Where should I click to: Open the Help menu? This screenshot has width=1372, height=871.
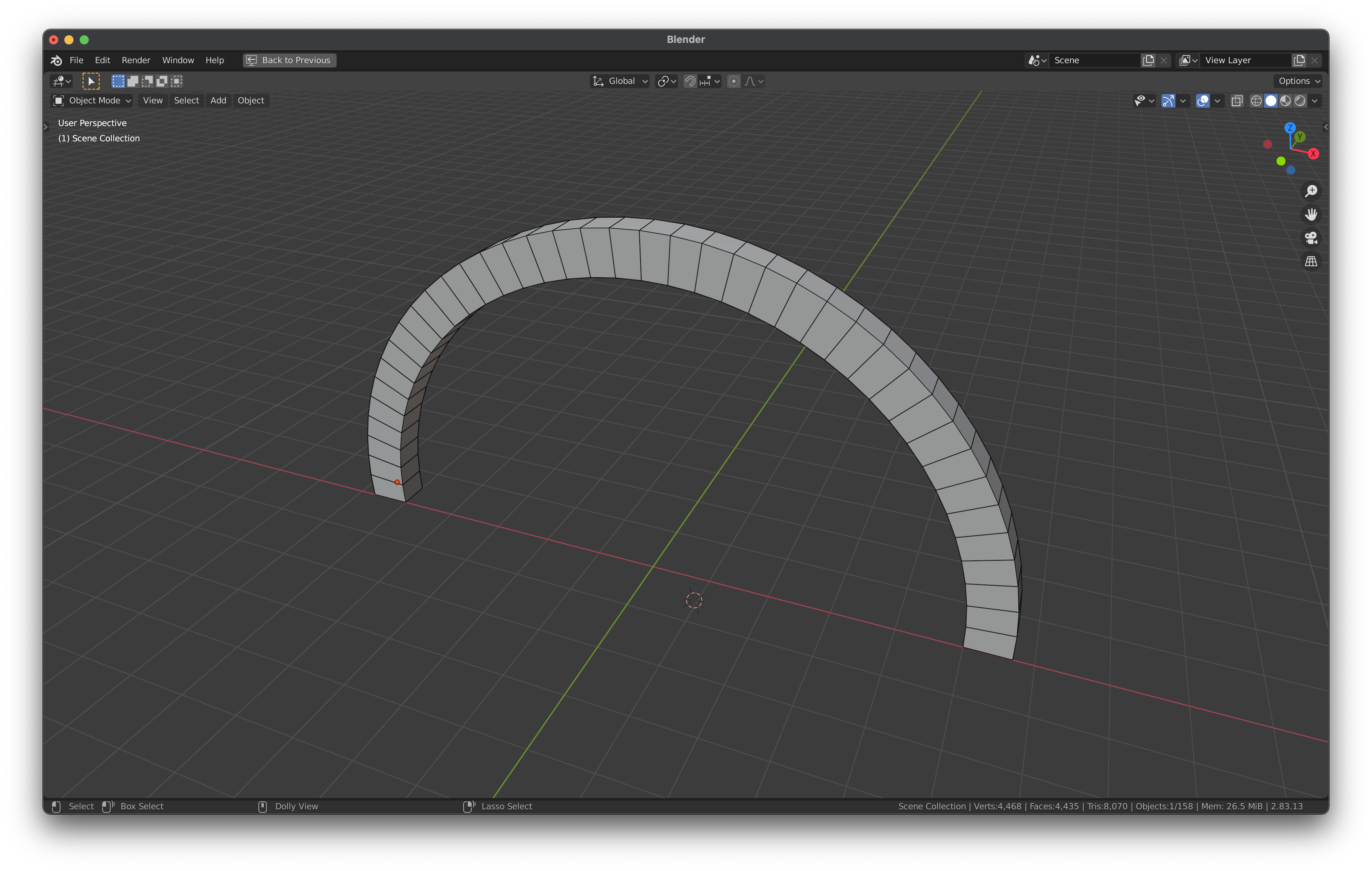point(215,61)
